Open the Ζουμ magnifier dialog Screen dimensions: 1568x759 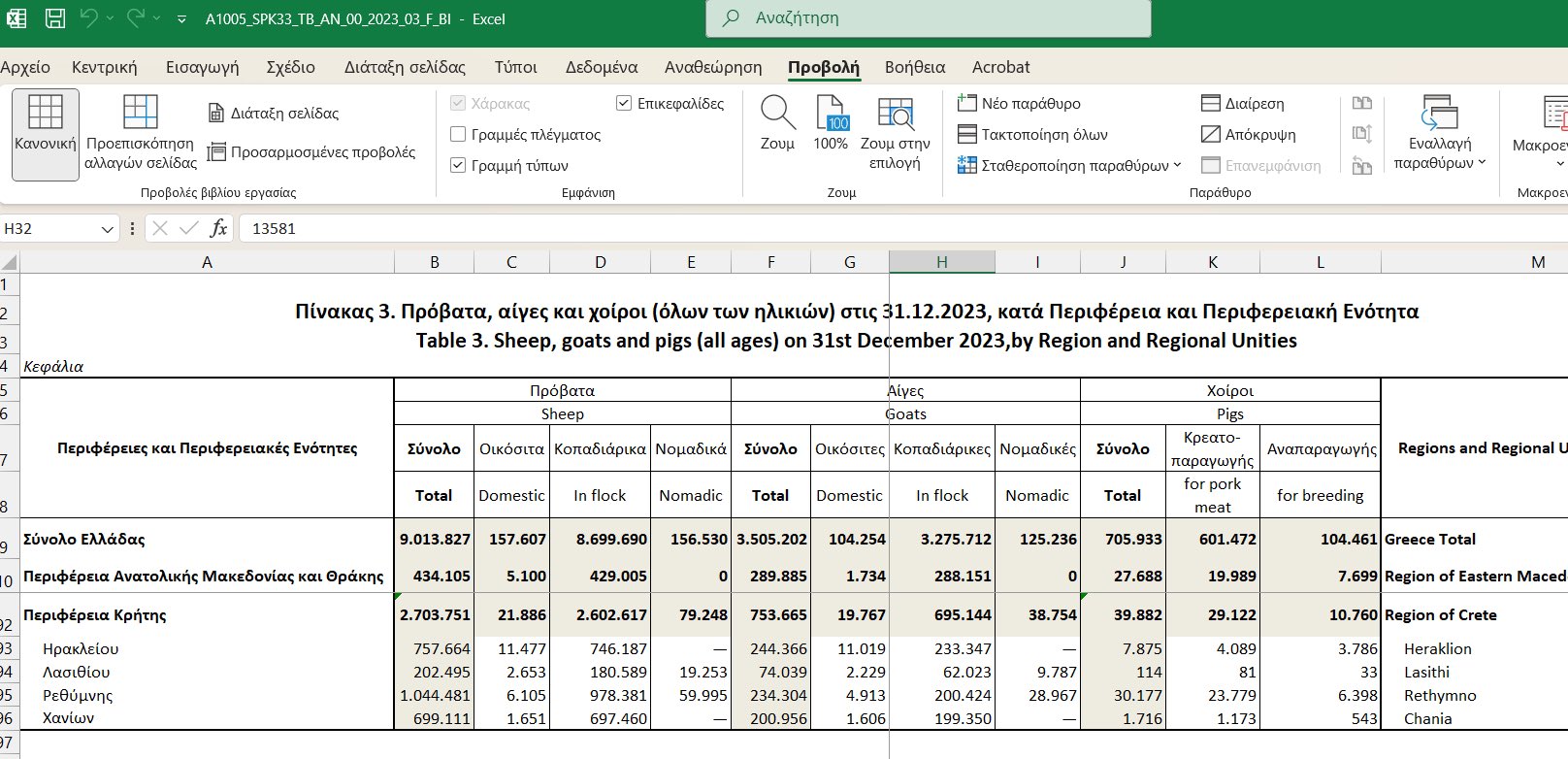click(777, 124)
